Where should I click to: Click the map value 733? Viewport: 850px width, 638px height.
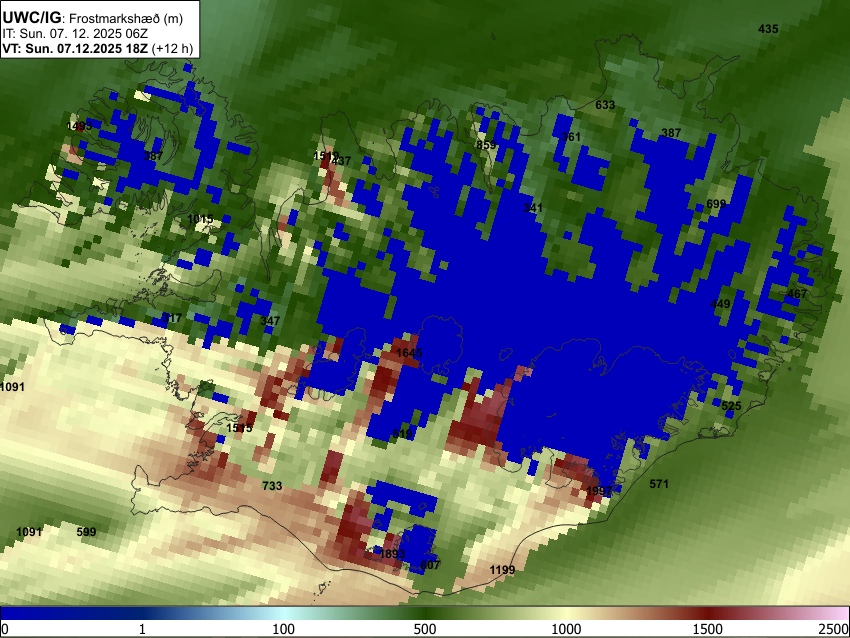pos(272,486)
